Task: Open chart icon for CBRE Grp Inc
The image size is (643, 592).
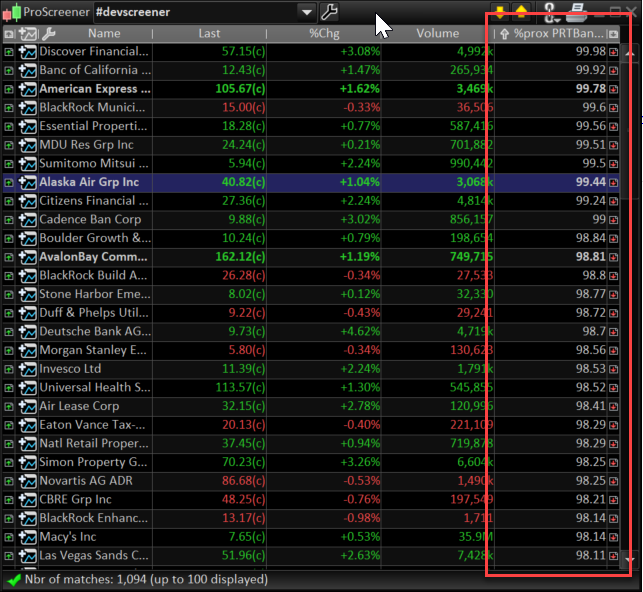Action: click(x=28, y=500)
